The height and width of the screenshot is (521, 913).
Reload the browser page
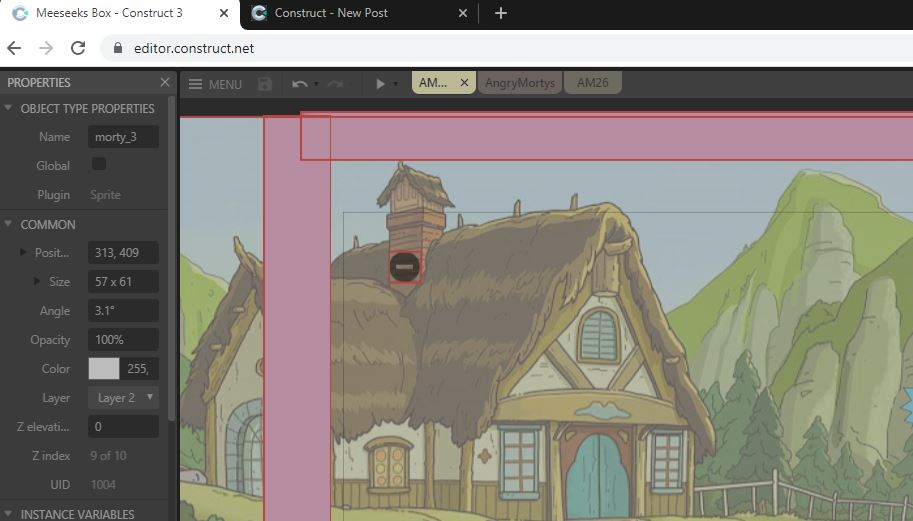(78, 48)
